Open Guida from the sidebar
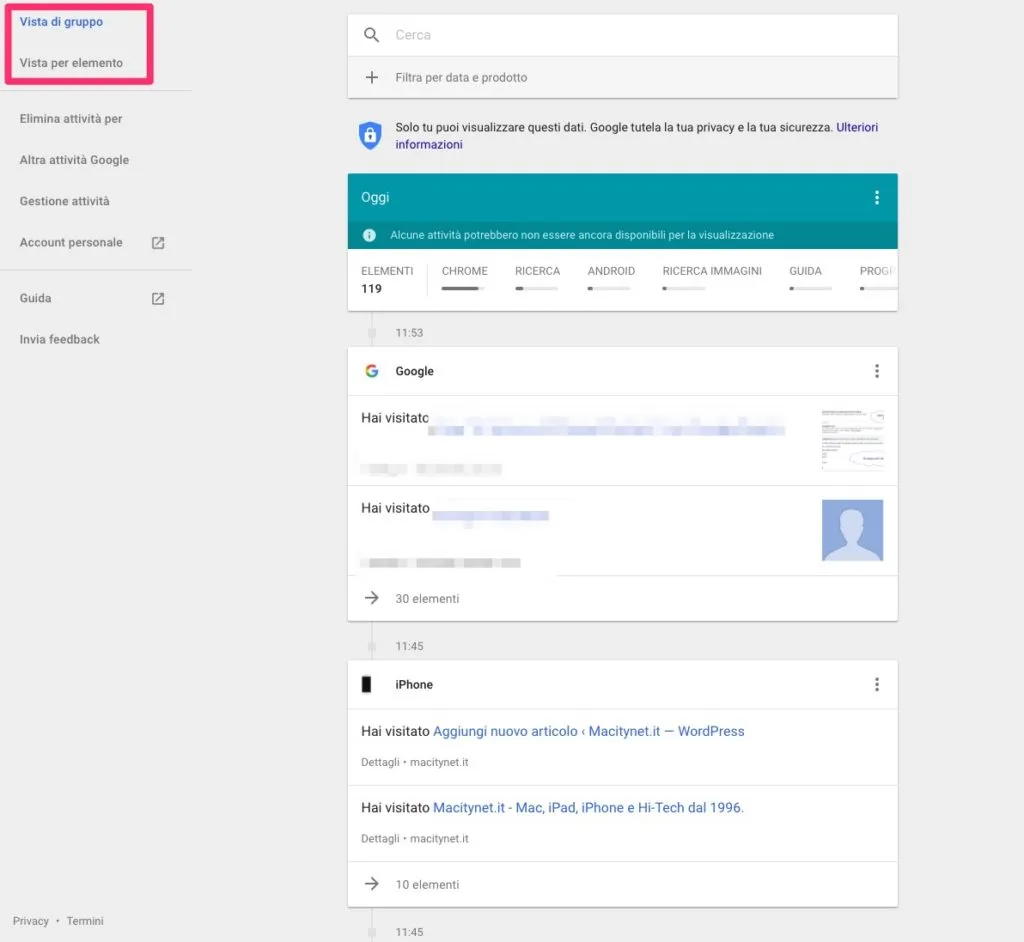1024x942 pixels. pyautogui.click(x=35, y=298)
